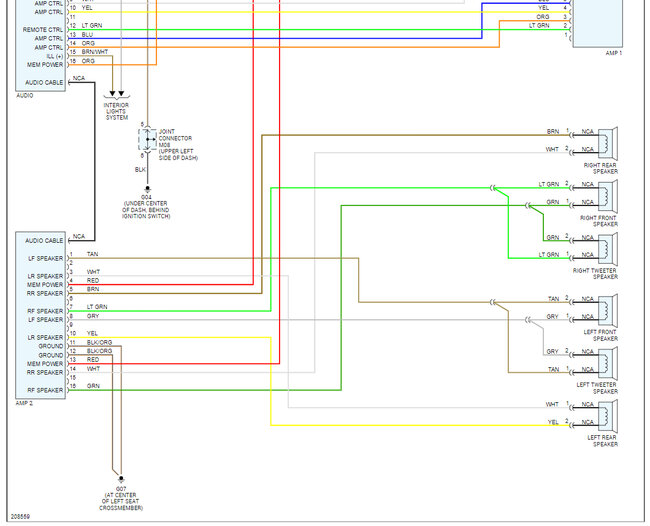Click the 'AMP 2' caption below the box
The image size is (650, 526).
(x=24, y=403)
